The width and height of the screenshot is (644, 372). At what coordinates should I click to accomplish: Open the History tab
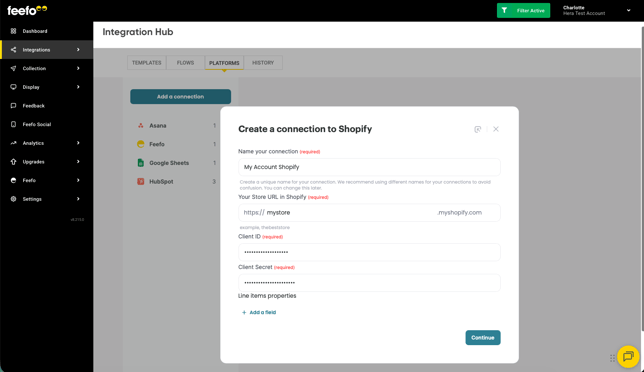(263, 63)
